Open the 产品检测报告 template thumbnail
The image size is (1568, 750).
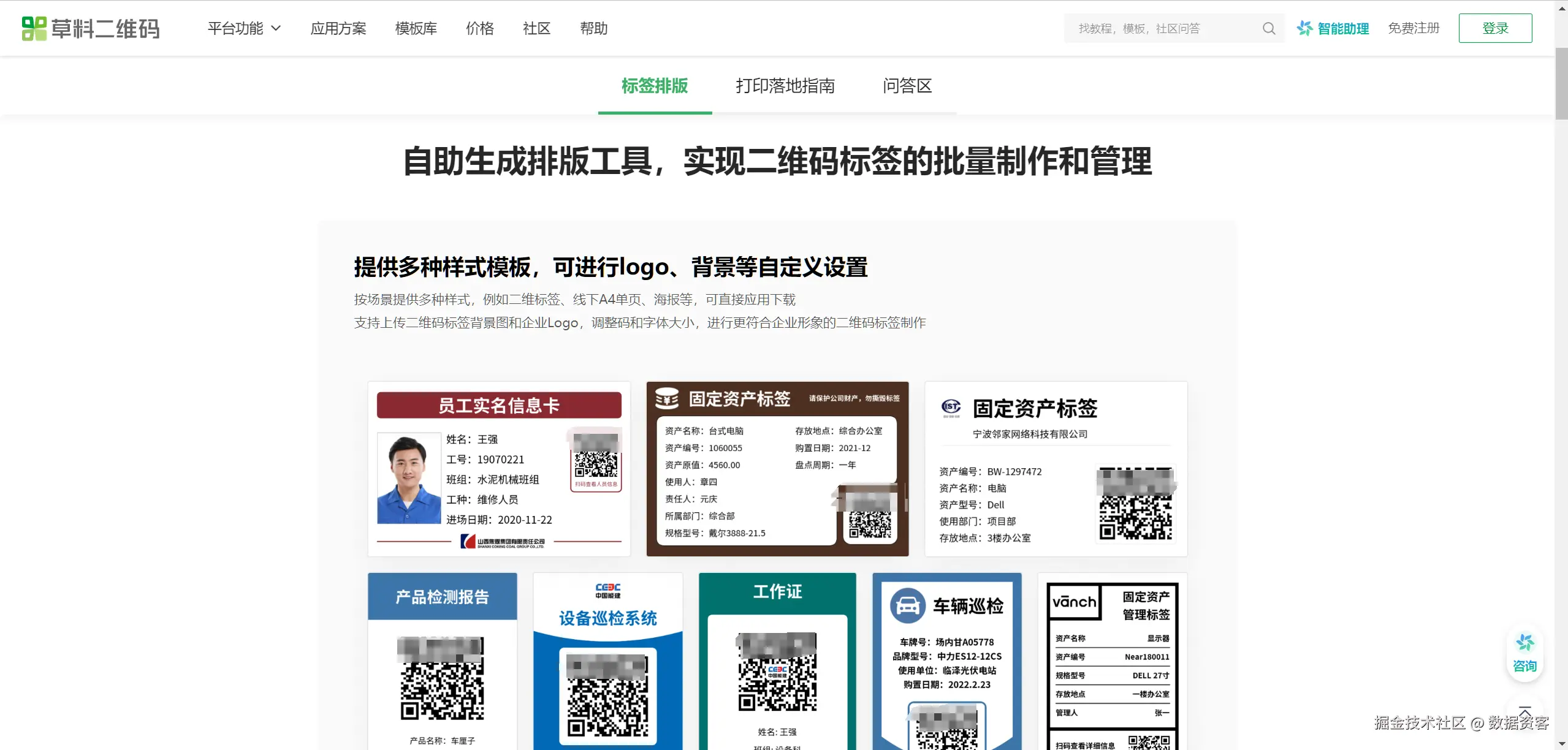coord(442,662)
